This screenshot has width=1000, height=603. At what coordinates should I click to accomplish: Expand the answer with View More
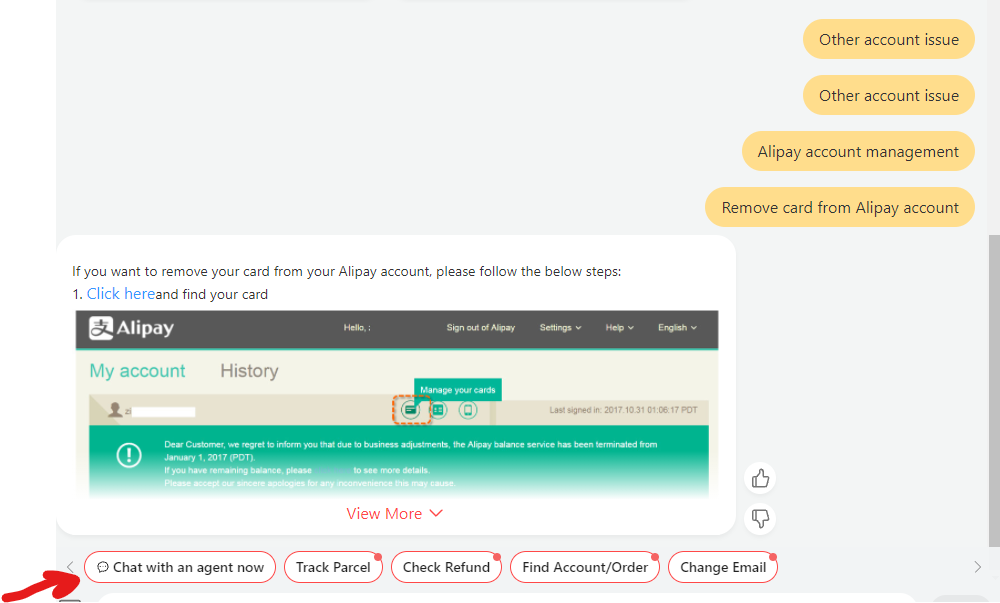394,514
